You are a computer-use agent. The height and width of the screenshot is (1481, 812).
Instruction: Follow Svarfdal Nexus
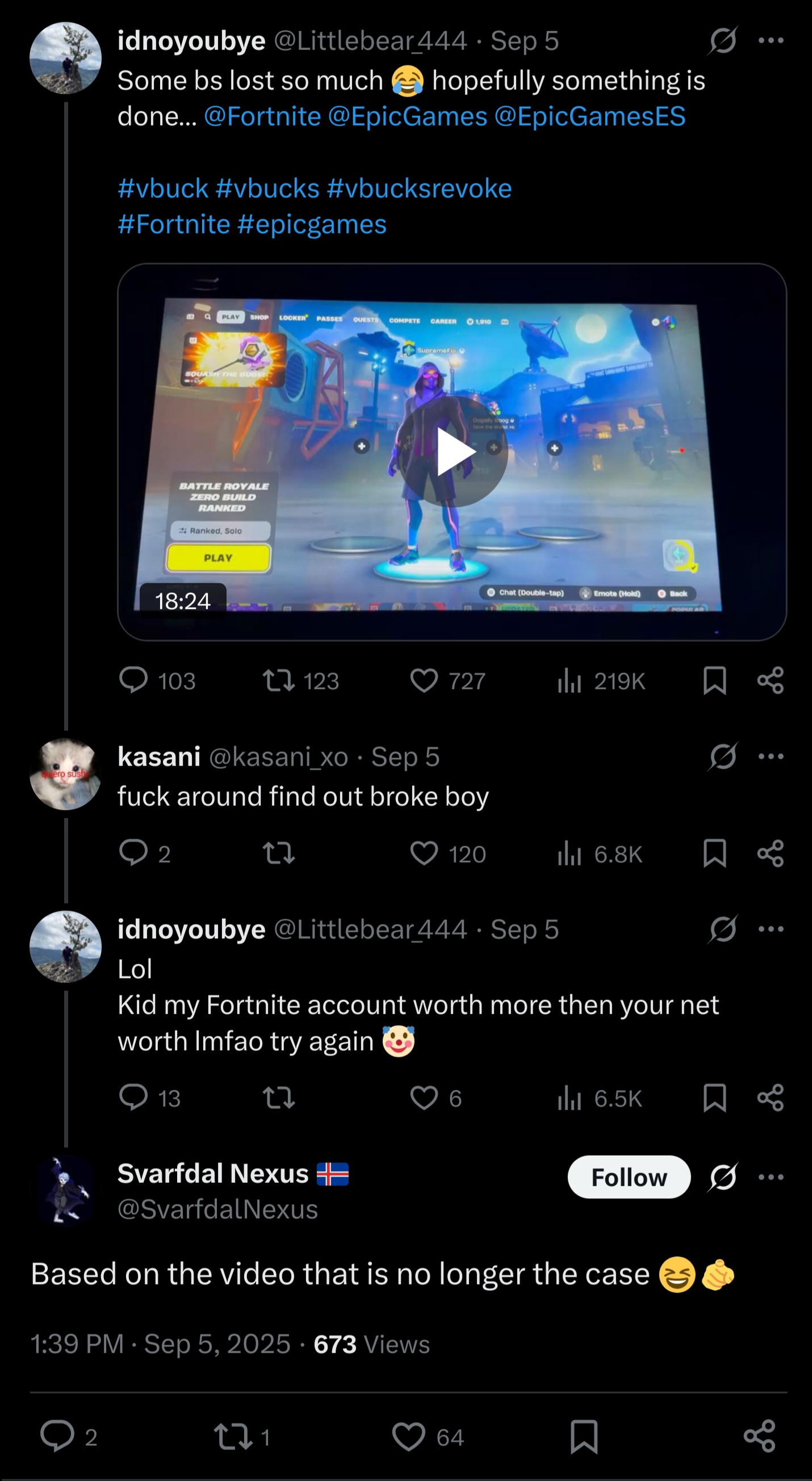pyautogui.click(x=629, y=1177)
